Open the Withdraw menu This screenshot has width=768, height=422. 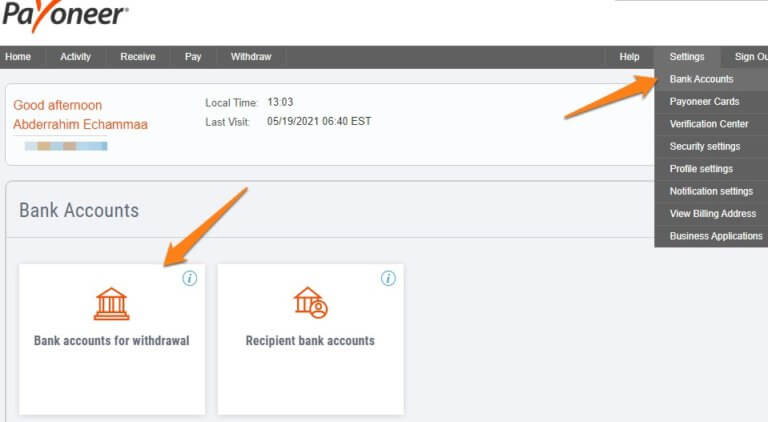click(x=251, y=57)
